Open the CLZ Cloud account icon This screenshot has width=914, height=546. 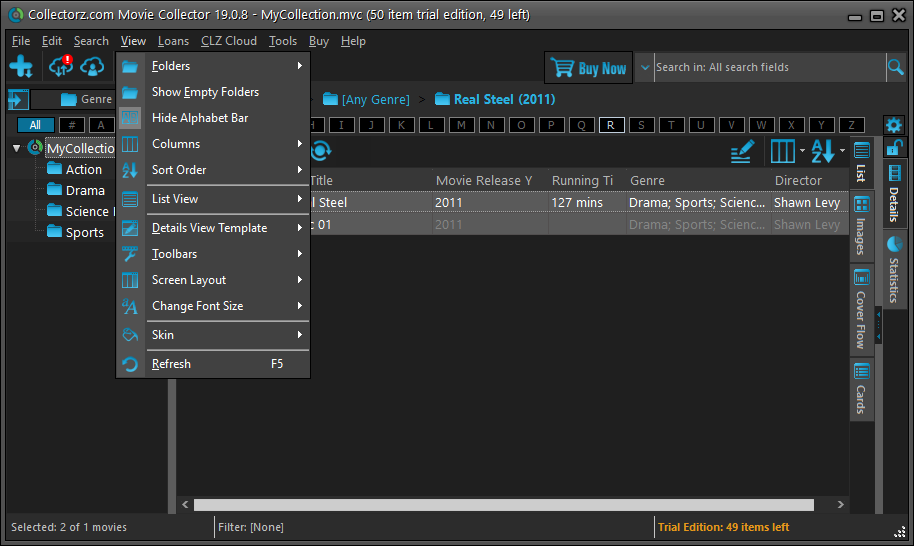93,67
